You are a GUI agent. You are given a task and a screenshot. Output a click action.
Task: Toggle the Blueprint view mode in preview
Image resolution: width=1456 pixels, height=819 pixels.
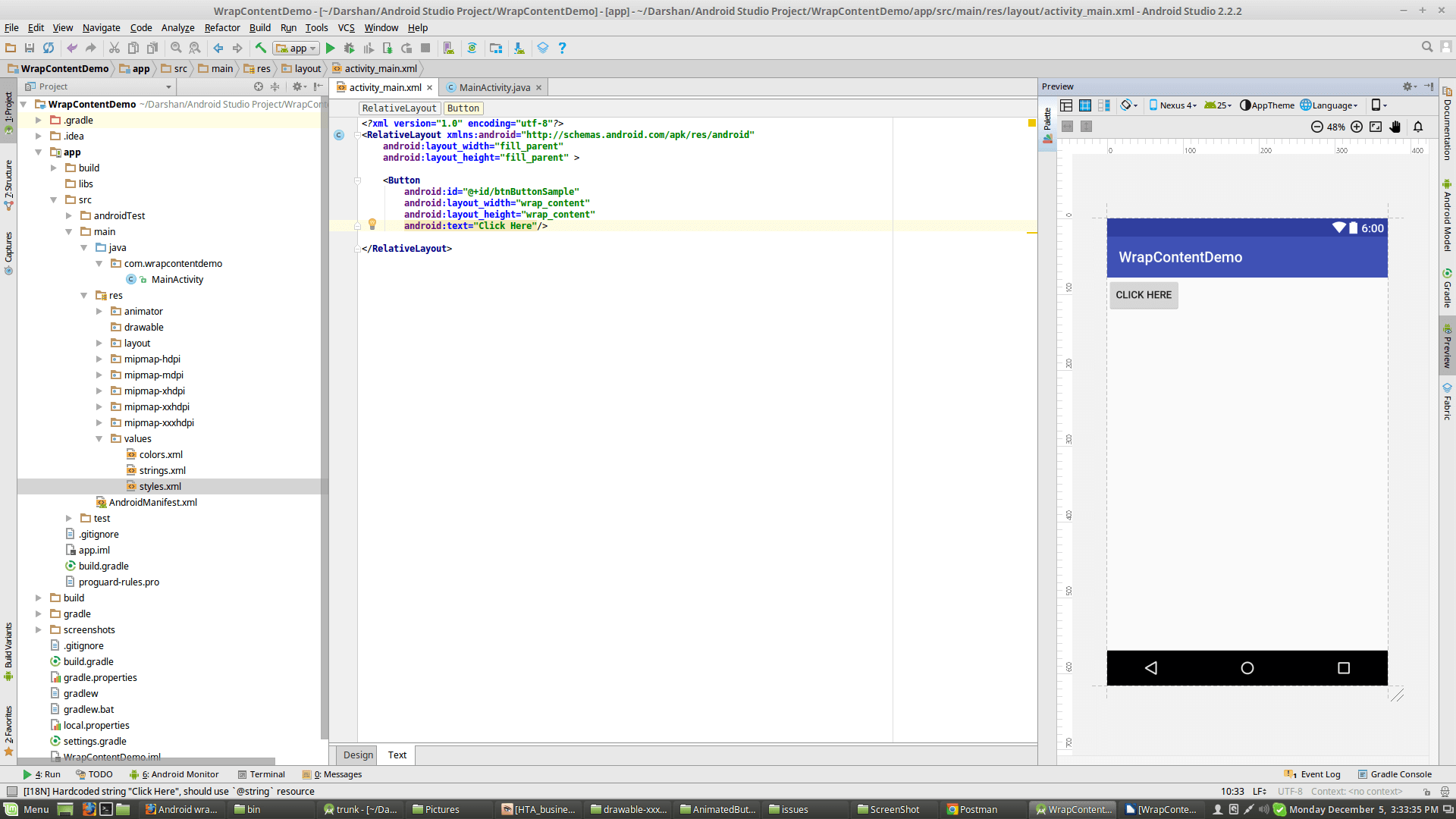pos(1085,105)
